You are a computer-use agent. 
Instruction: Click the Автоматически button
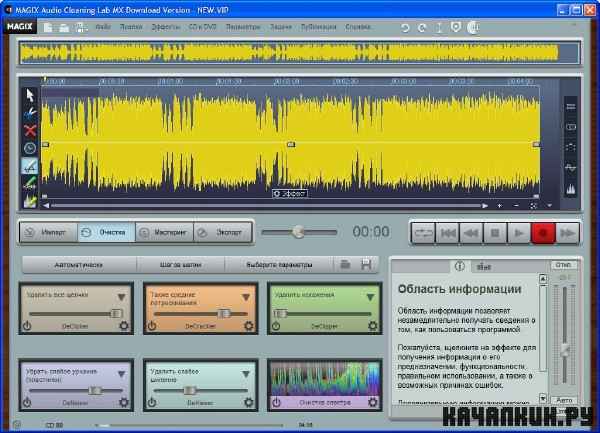point(79,265)
